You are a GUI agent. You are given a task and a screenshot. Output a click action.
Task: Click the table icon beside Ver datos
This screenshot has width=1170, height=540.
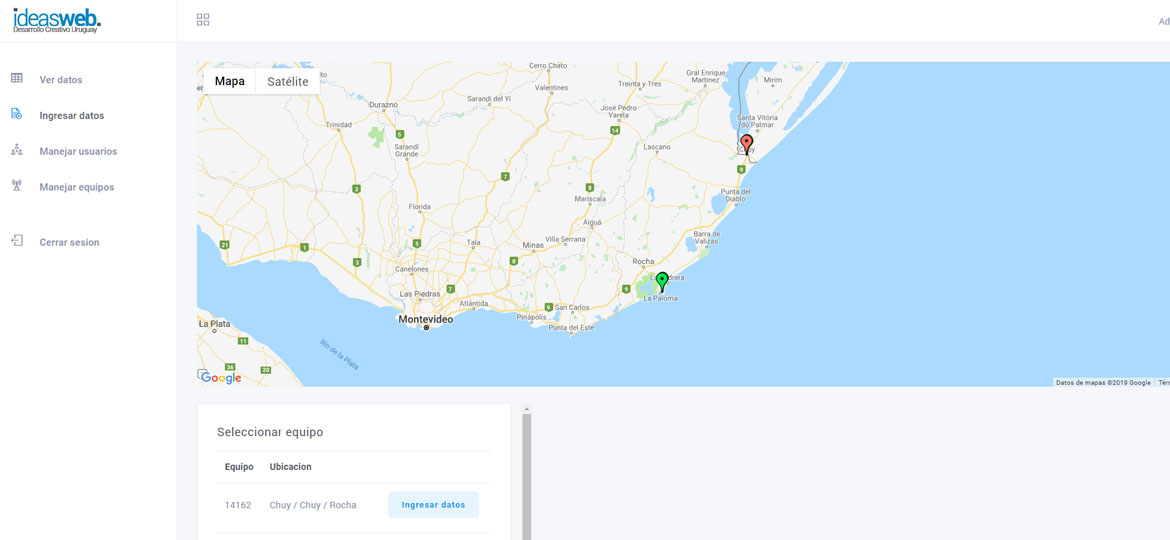click(17, 79)
